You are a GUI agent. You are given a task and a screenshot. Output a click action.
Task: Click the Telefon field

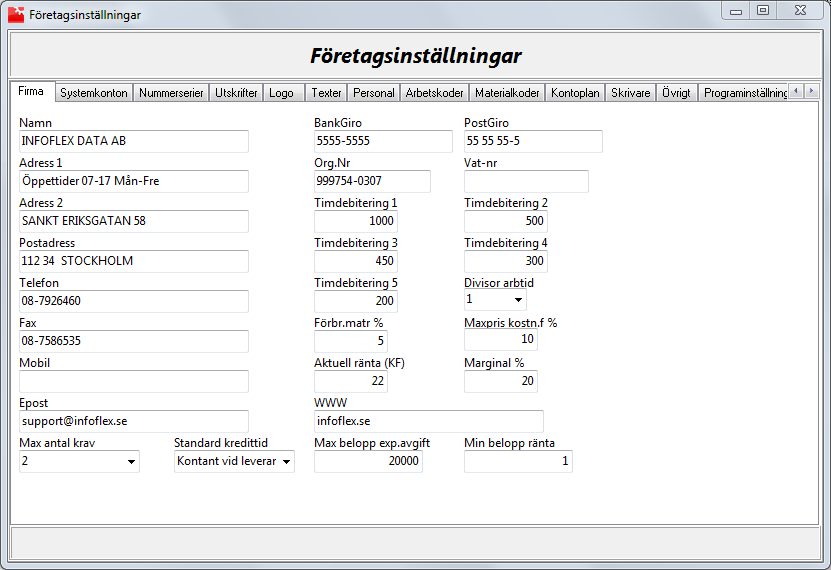pos(134,301)
